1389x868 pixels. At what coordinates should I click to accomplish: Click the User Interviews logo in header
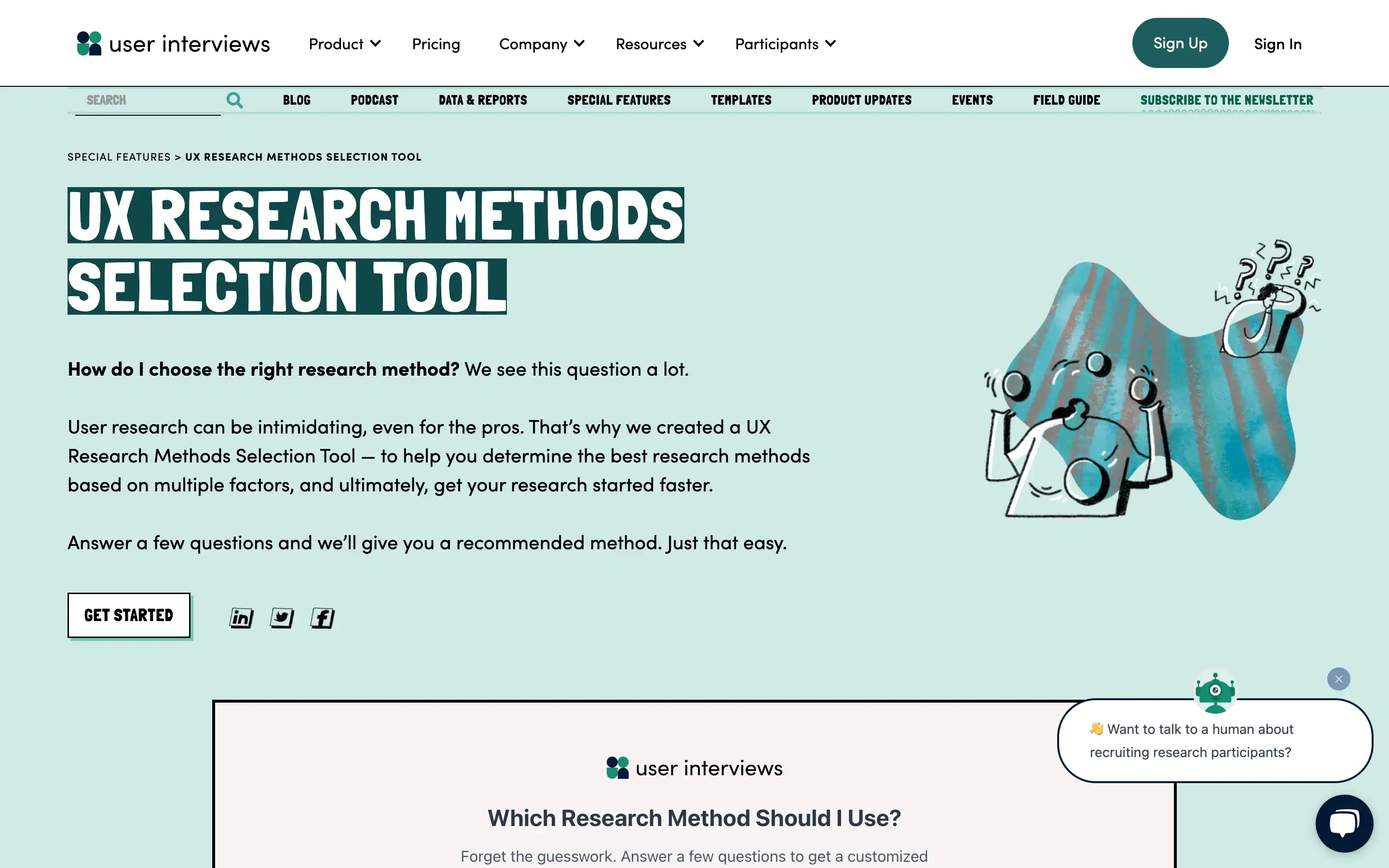[173, 43]
